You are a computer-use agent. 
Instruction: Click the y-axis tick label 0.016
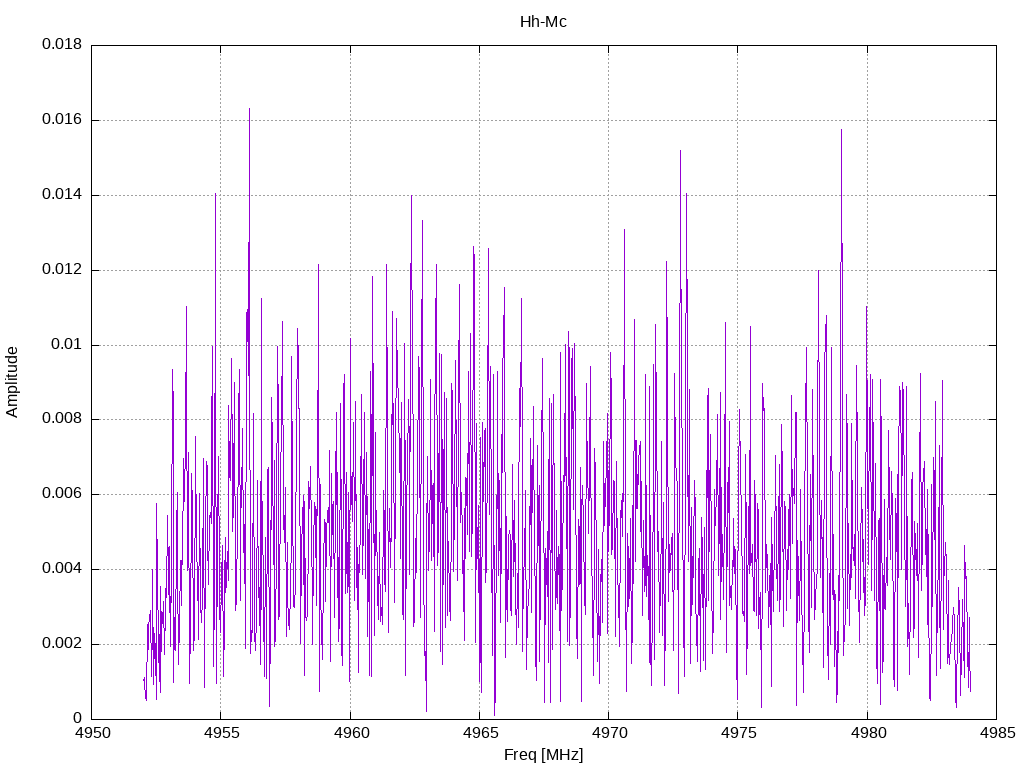[x=62, y=120]
